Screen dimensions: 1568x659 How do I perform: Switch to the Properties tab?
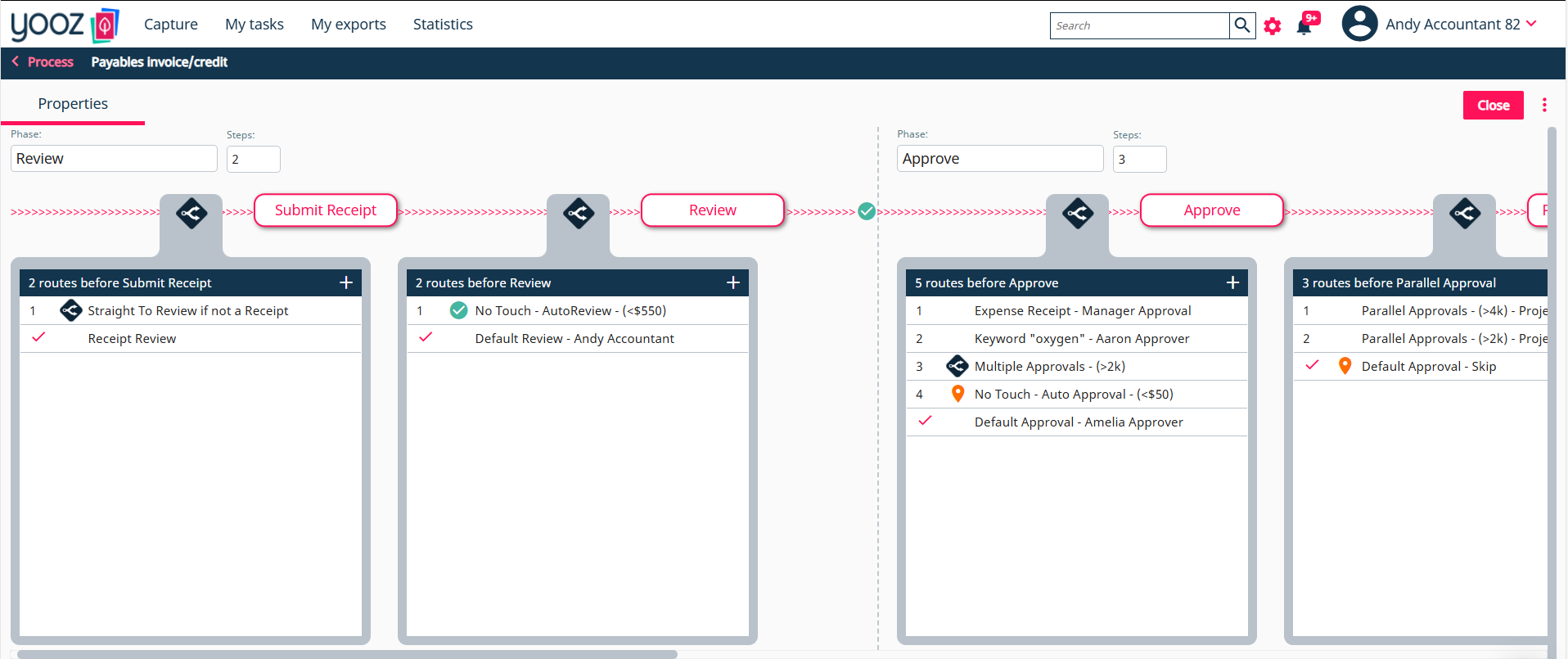point(73,104)
